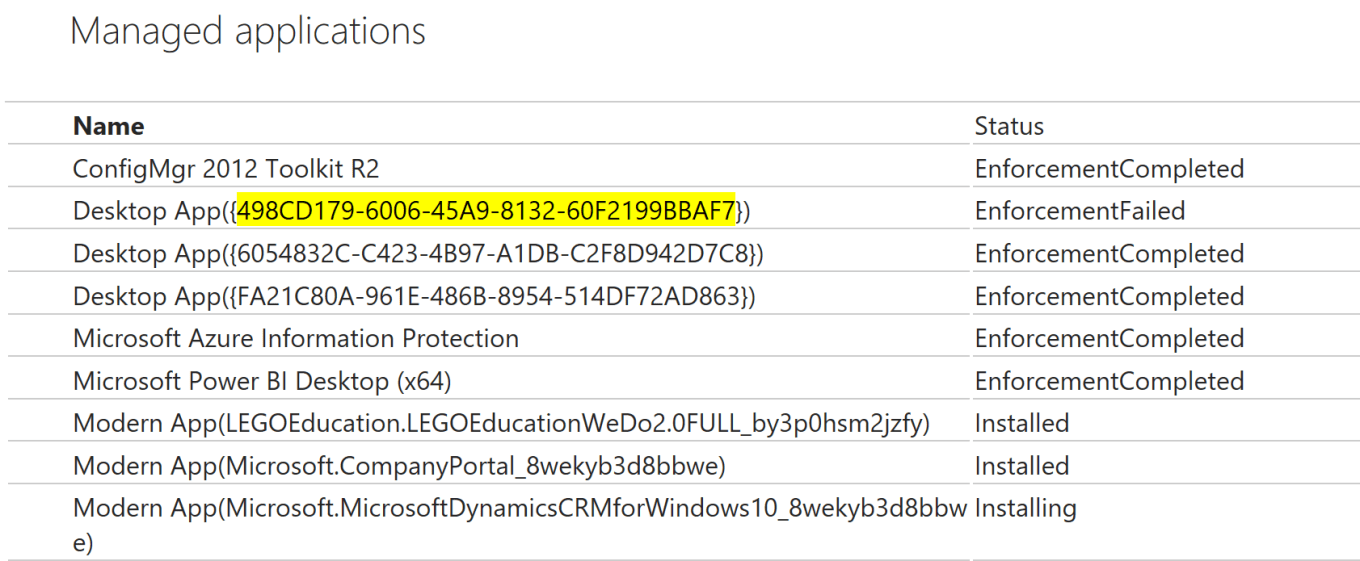Screen dimensions: 1360x561
Task: Click Installed status for CompanyPortal app
Action: point(1022,466)
